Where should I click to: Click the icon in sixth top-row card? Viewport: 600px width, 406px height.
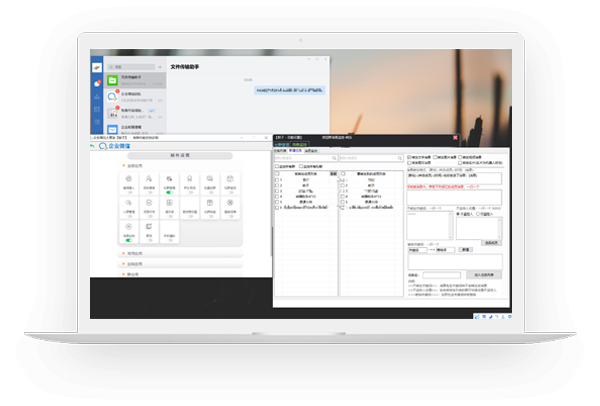(230, 179)
